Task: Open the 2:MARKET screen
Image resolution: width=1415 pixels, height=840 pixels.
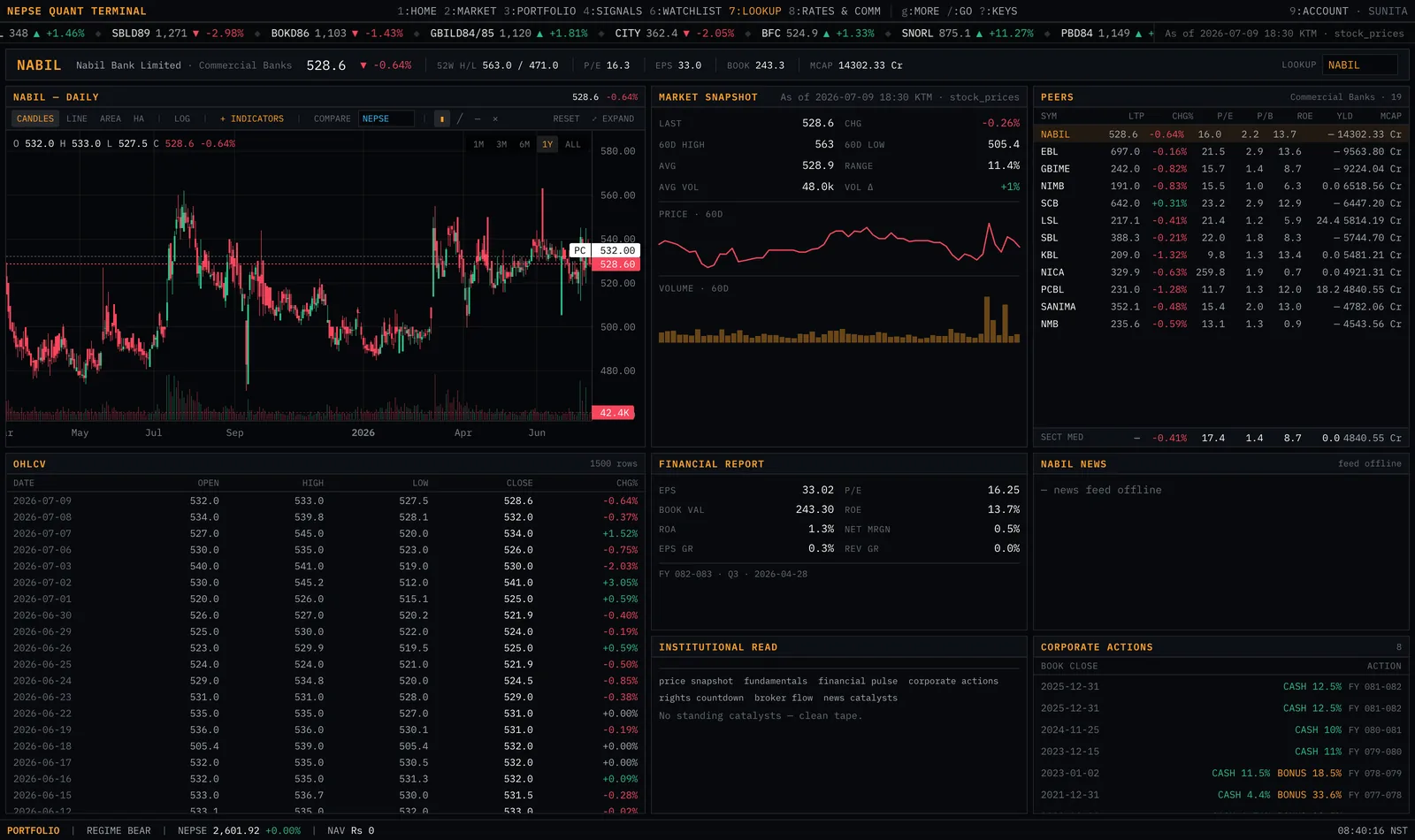Action: coord(470,11)
